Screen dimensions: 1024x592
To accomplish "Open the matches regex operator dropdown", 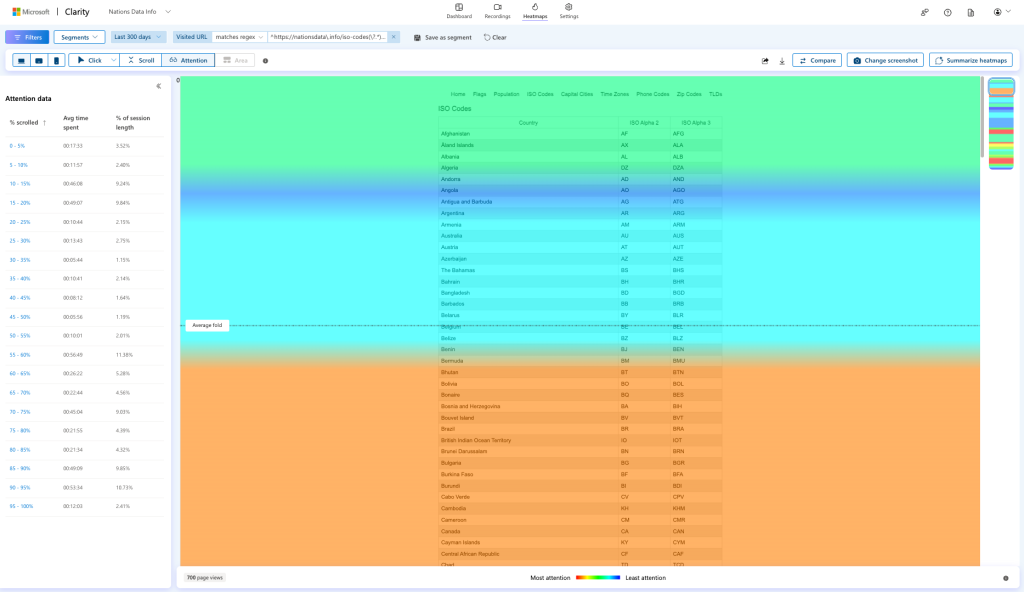I will 239,37.
